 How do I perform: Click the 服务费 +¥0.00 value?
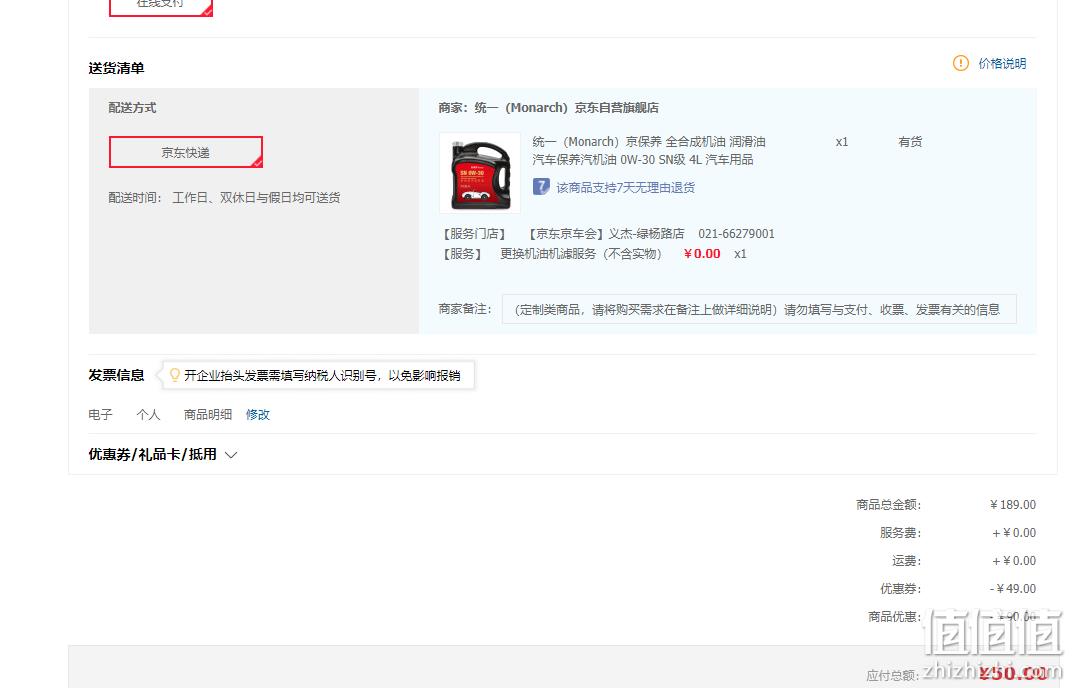pyautogui.click(x=1014, y=533)
